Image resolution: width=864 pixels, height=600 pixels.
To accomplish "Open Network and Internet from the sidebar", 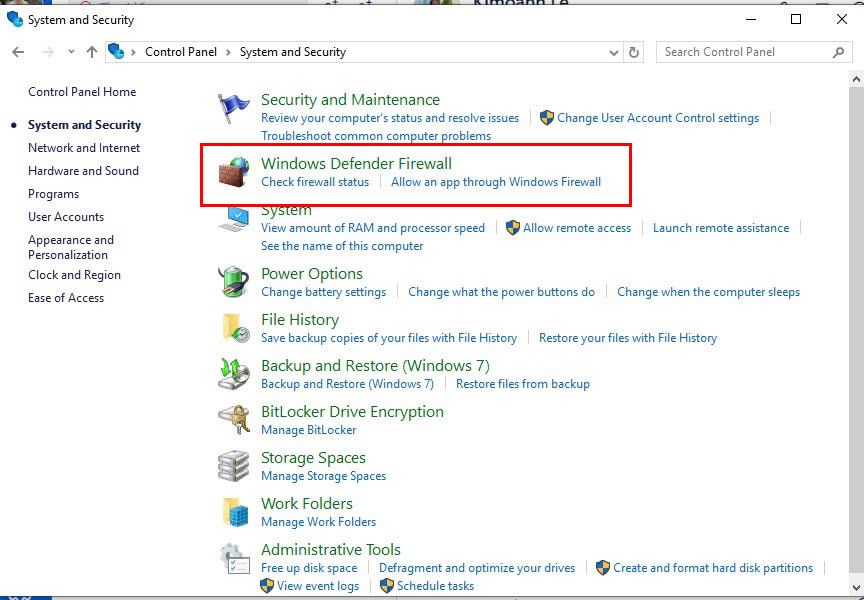I will point(84,147).
